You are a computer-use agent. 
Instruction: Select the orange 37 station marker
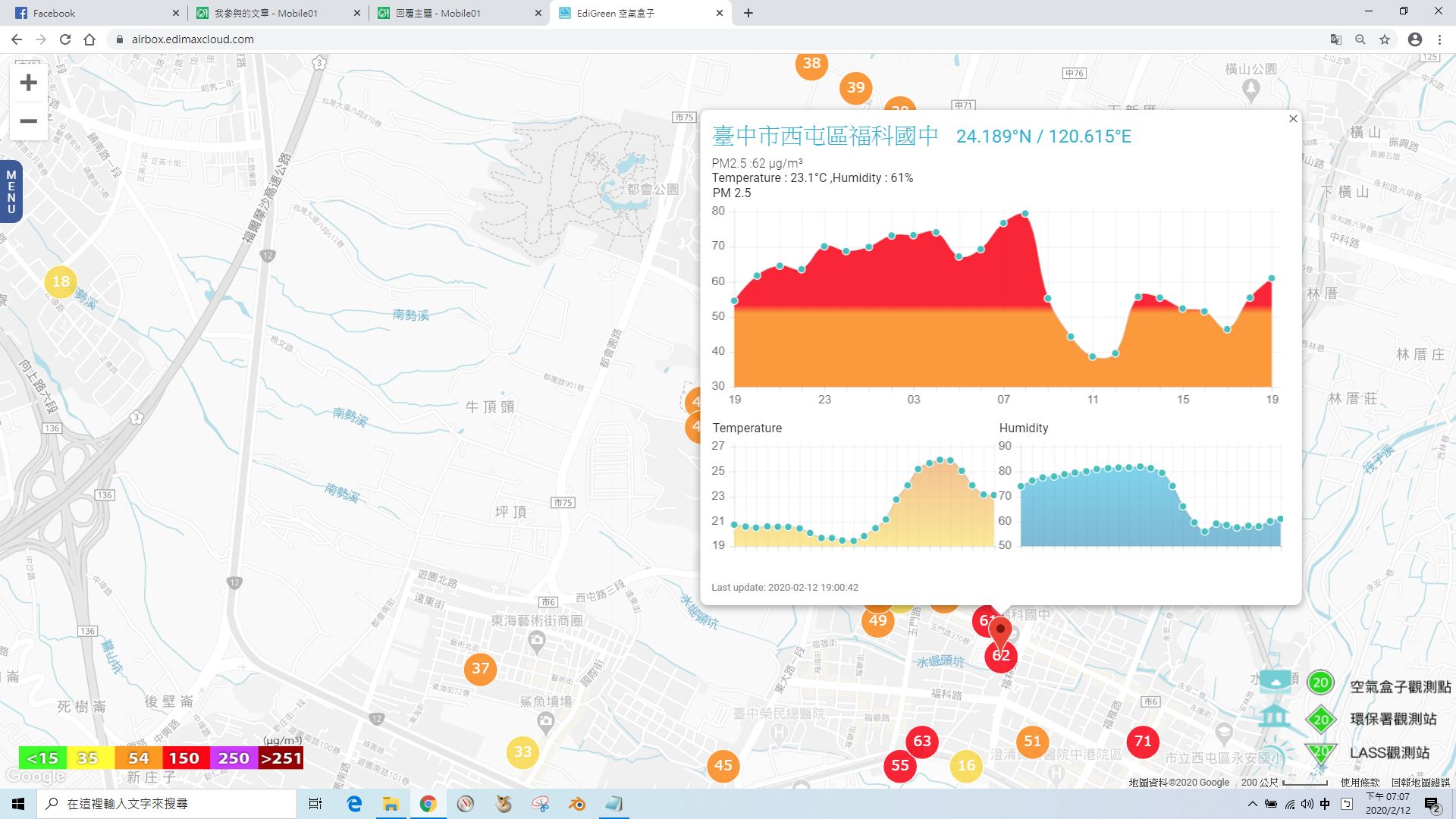click(481, 668)
